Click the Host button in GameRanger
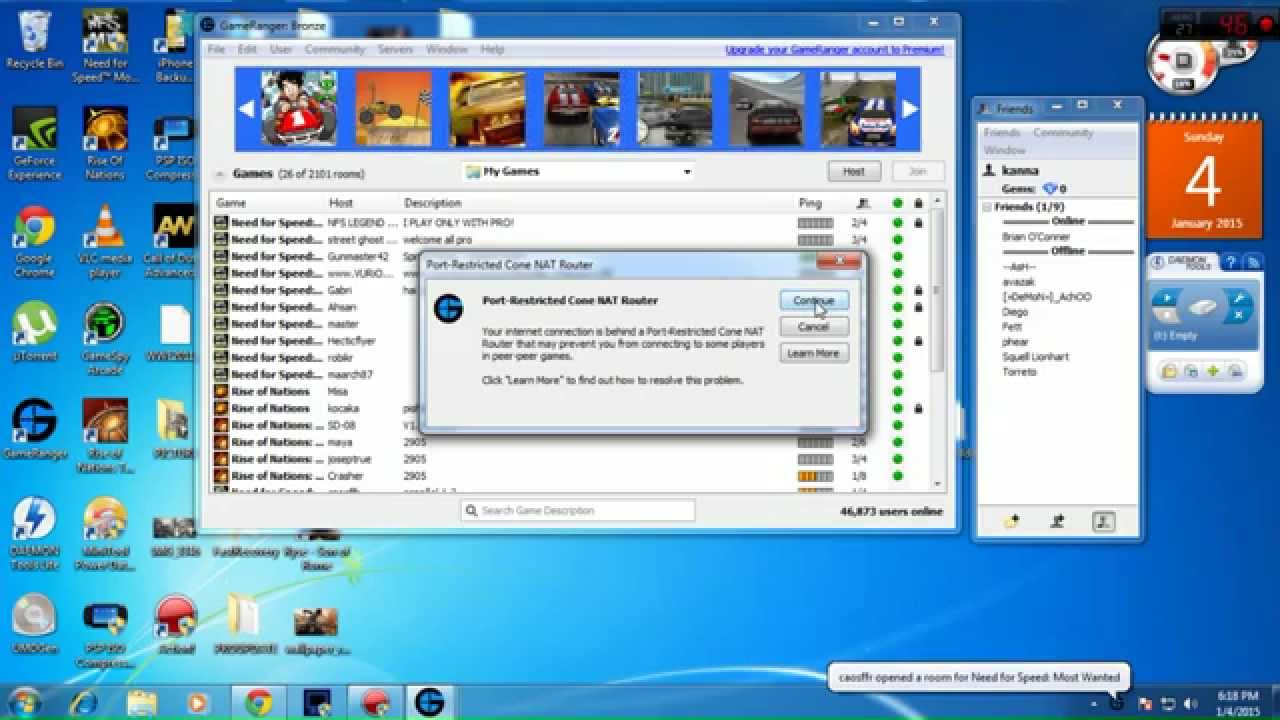Screen dimensions: 1280x720 pyautogui.click(x=854, y=171)
